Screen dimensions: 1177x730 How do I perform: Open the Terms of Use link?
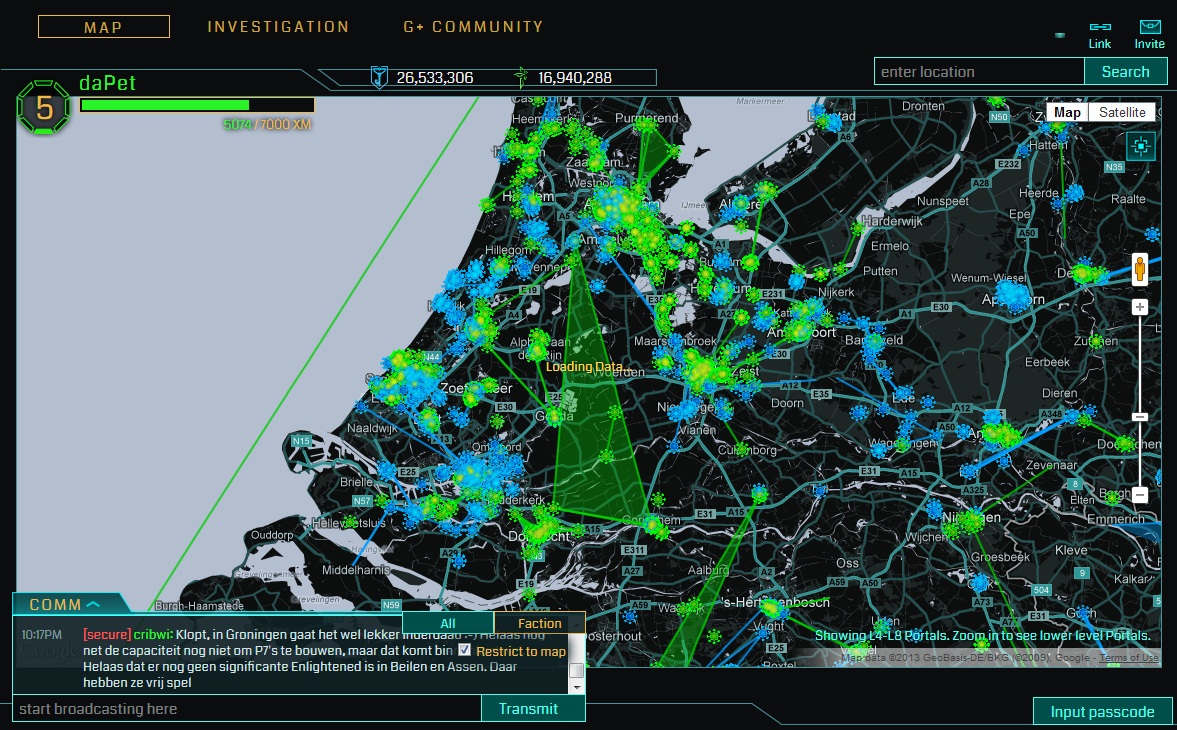(1129, 658)
